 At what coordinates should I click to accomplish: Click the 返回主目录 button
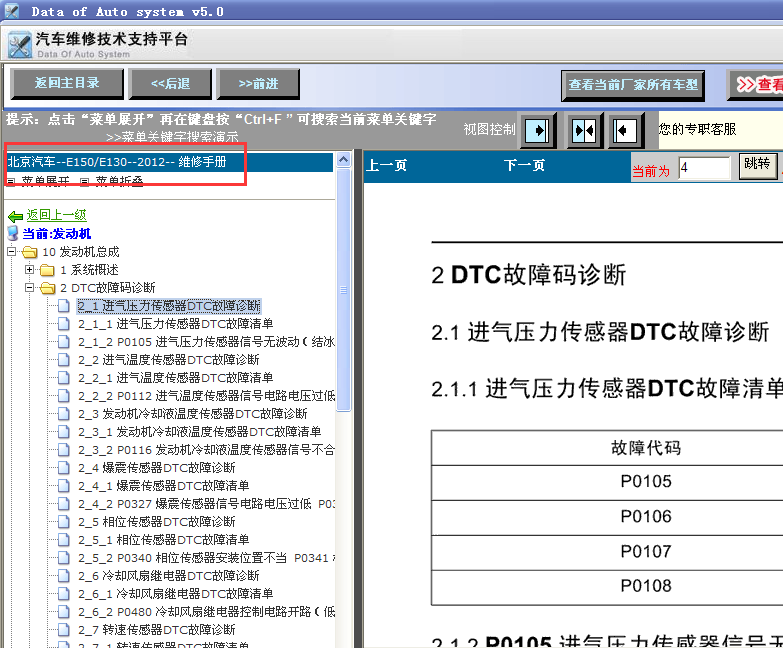[x=67, y=83]
